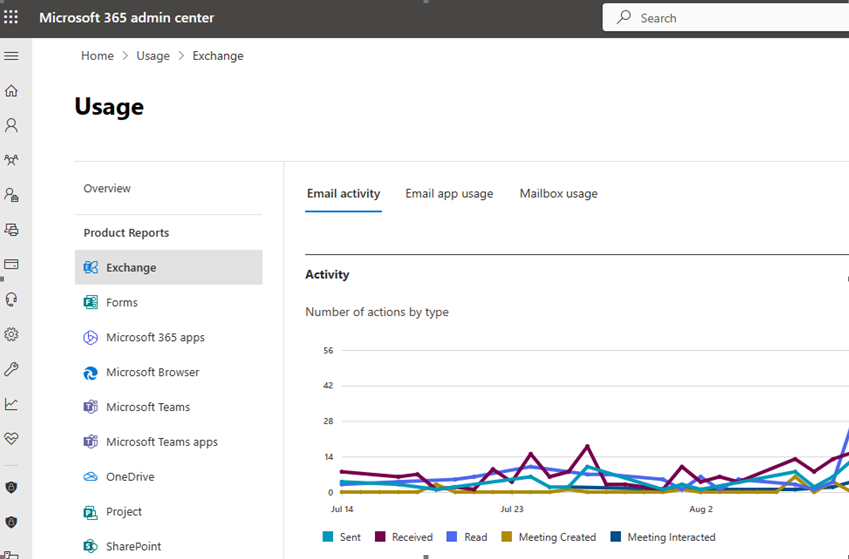Click the Aug 2 axis label
Screen dimensions: 849x559
pos(701,509)
